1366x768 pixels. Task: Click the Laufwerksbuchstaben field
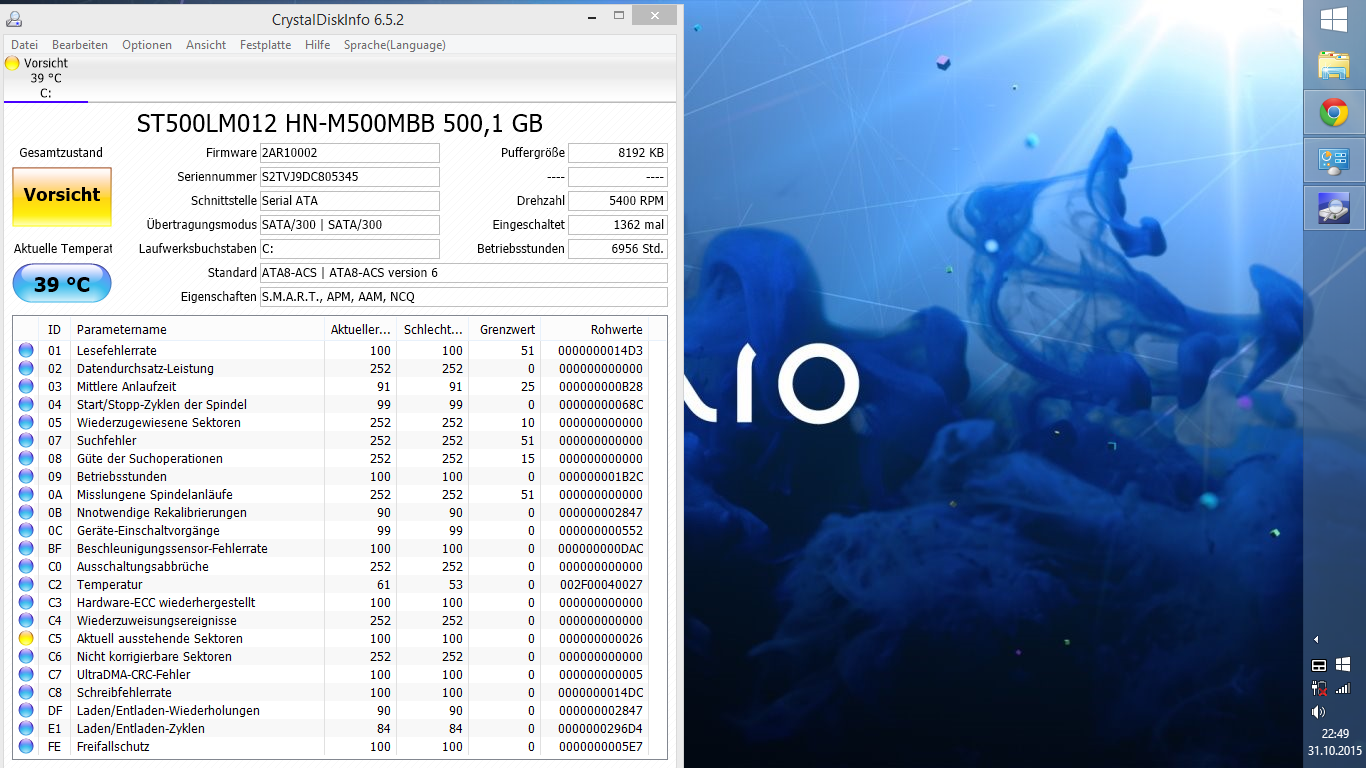coord(349,249)
